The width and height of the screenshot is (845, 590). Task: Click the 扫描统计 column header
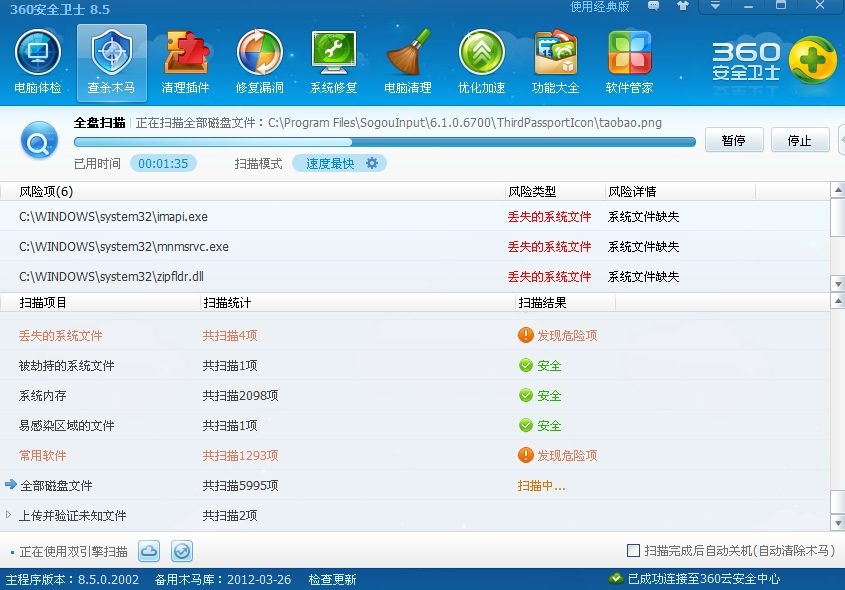358,302
